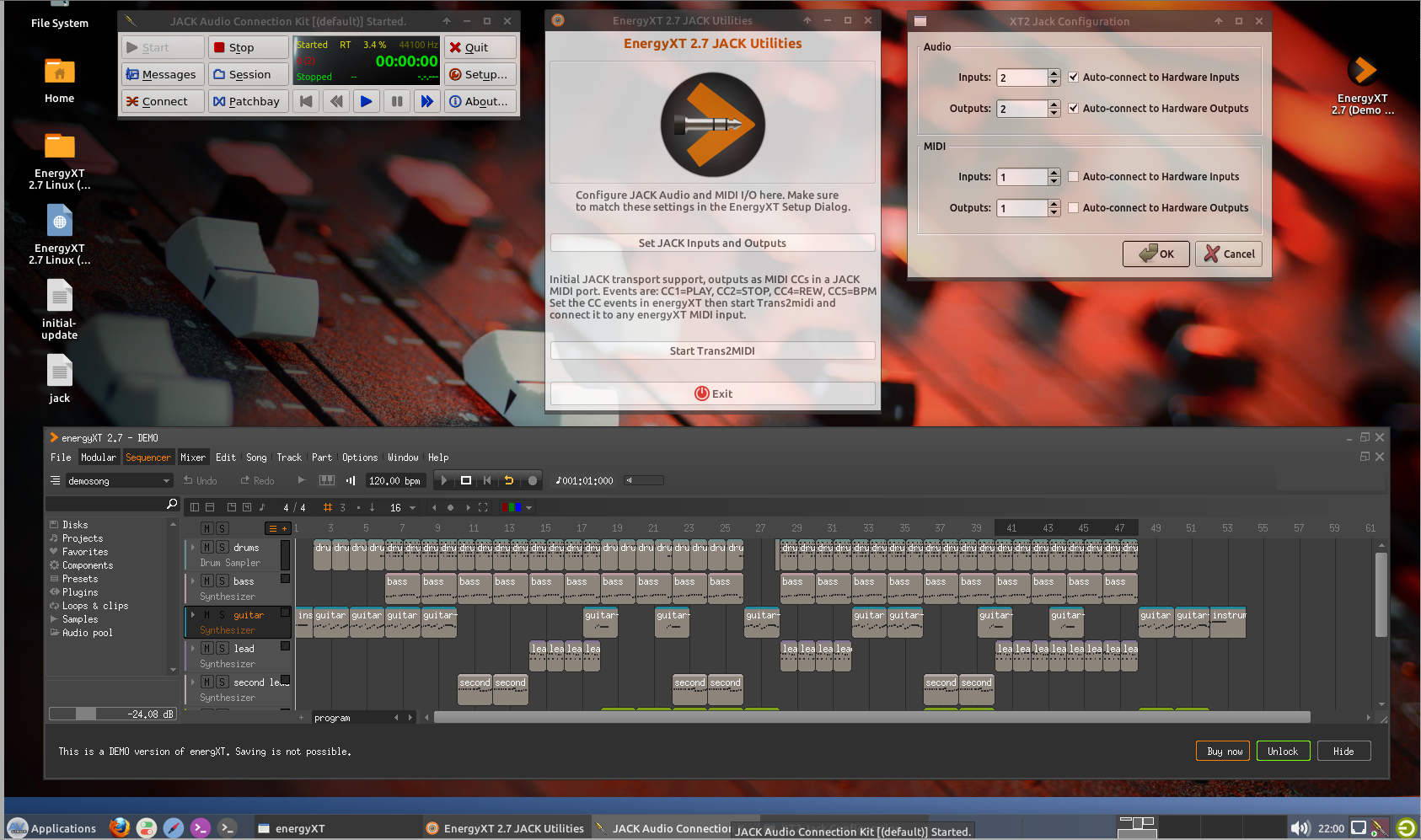Stop the JACK server
The image size is (1421, 840).
click(x=248, y=47)
